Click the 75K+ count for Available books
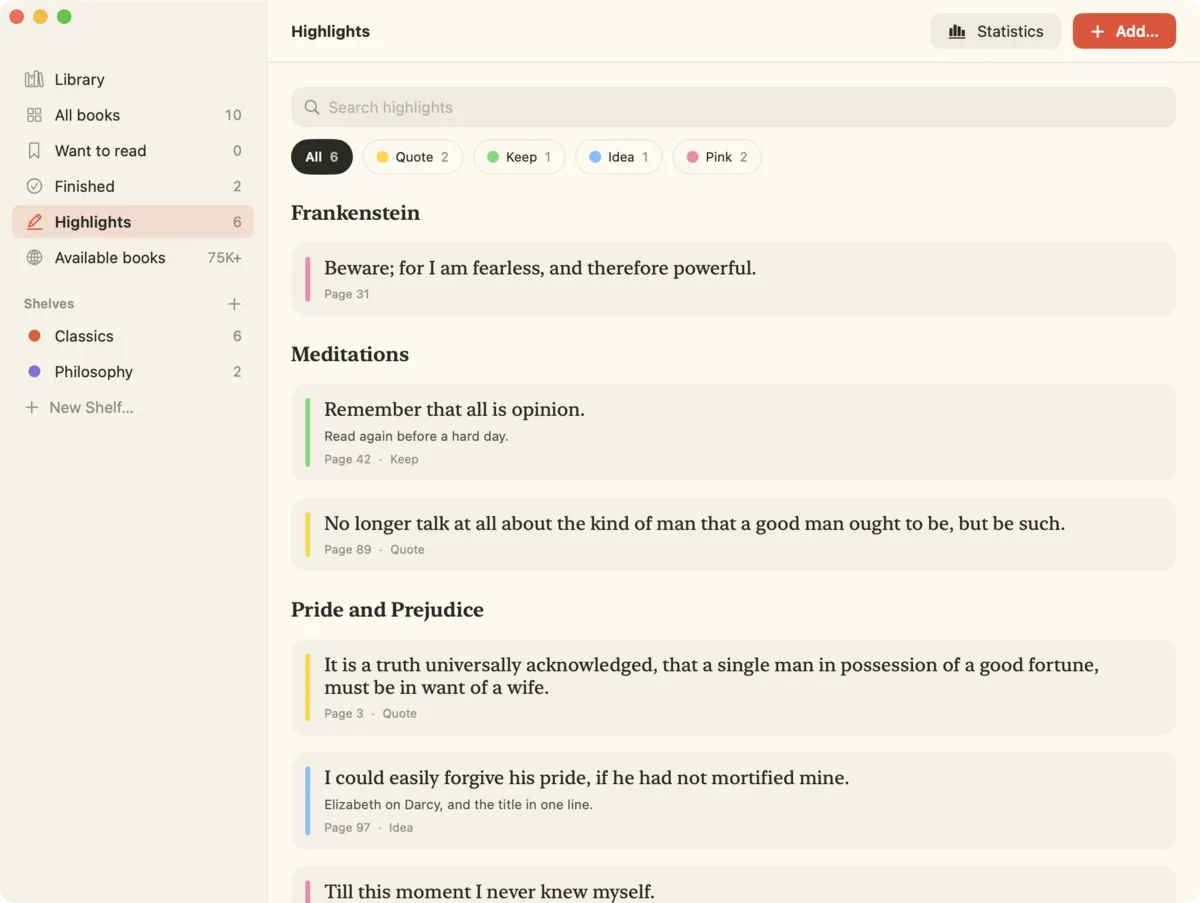Viewport: 1200px width, 903px height. coord(224,258)
